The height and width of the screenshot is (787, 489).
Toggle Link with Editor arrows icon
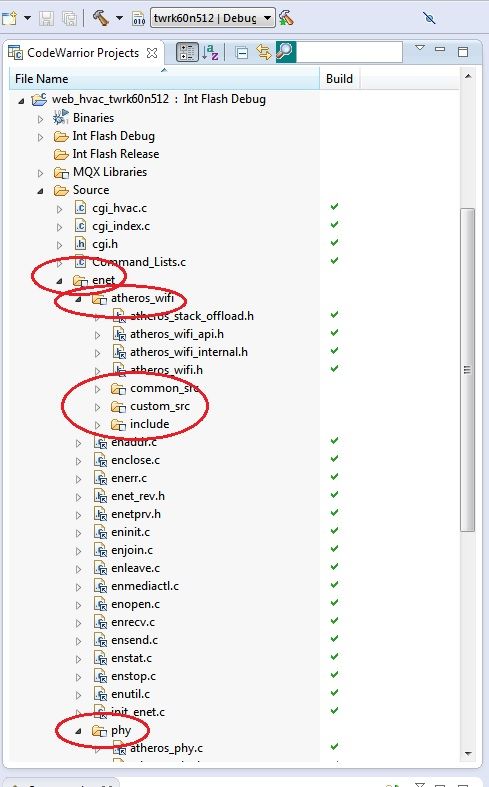coord(264,52)
